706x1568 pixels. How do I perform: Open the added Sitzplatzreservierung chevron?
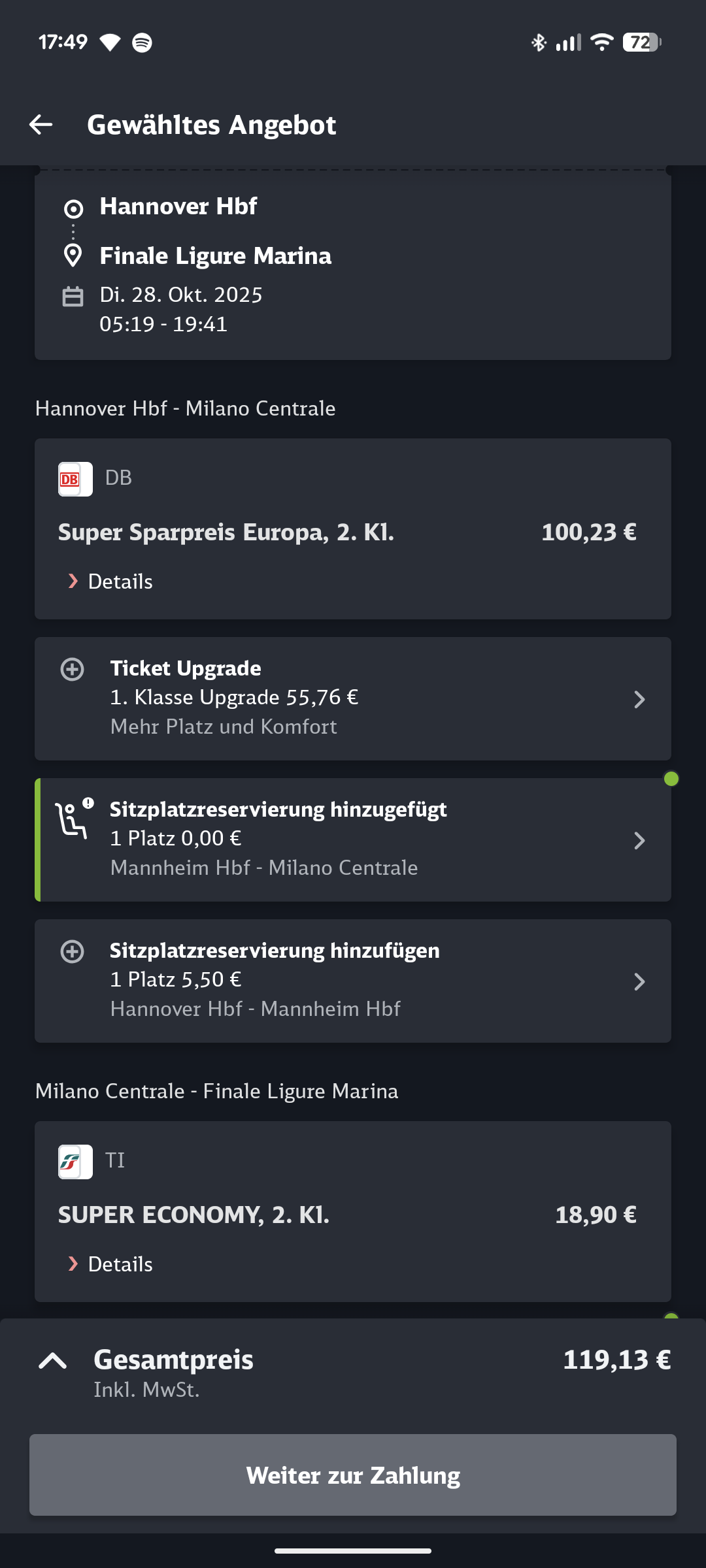point(639,841)
